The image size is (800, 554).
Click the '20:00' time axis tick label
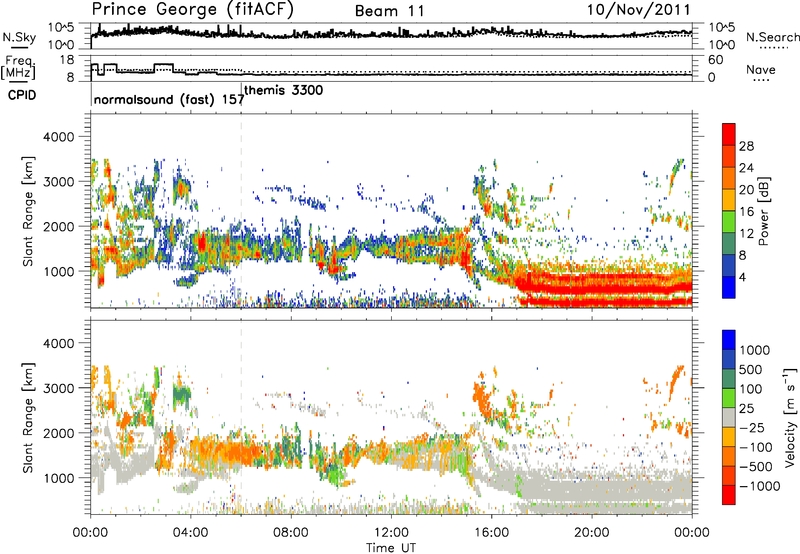[592, 533]
